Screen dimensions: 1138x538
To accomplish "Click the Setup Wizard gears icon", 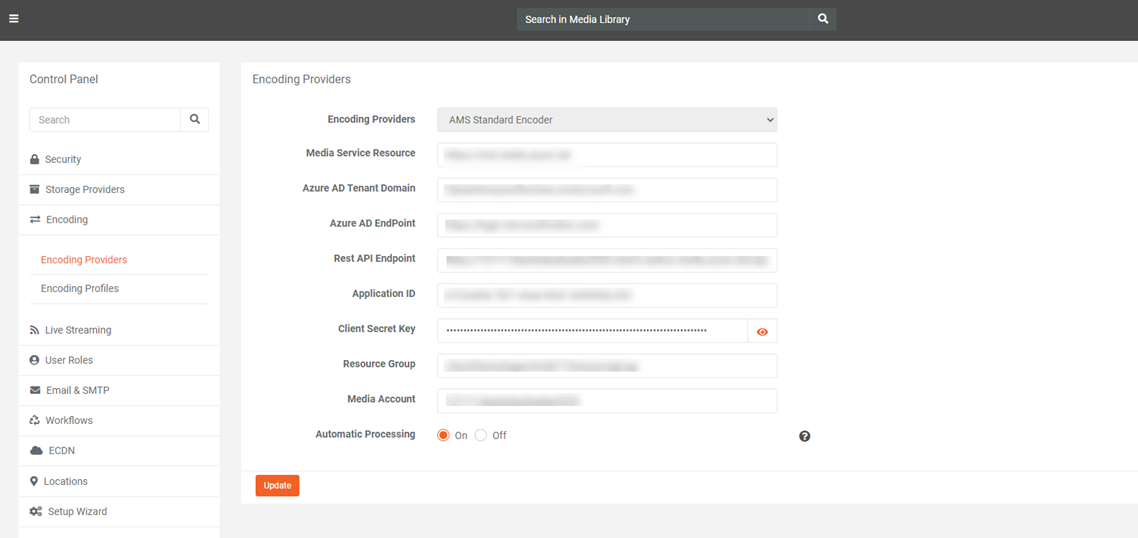I will click(36, 512).
